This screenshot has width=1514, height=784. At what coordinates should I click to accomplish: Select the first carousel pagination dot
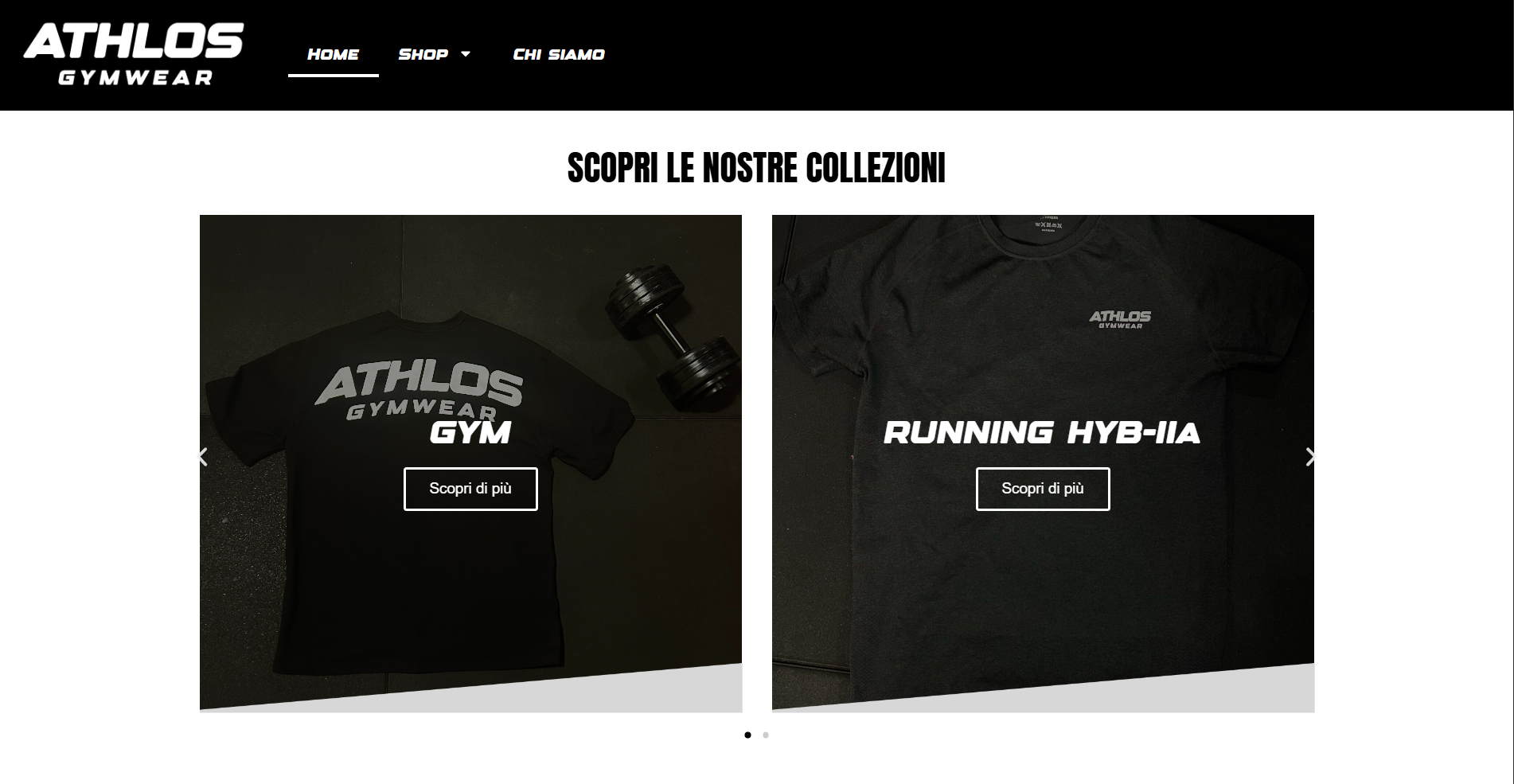(747, 735)
